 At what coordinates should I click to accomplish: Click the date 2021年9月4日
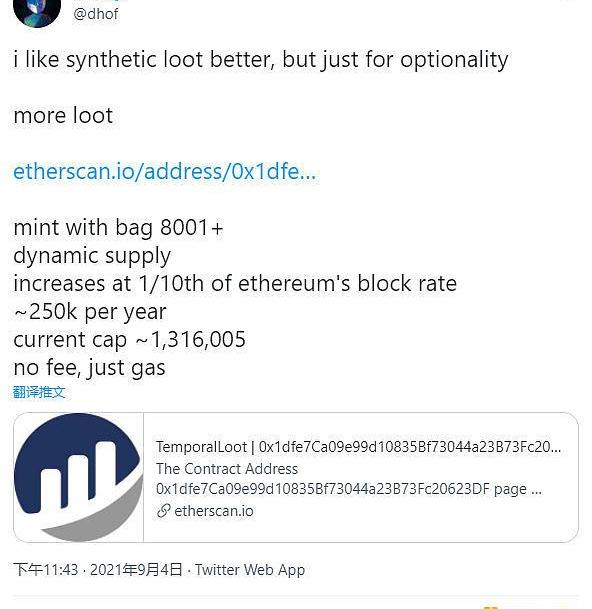point(136,570)
